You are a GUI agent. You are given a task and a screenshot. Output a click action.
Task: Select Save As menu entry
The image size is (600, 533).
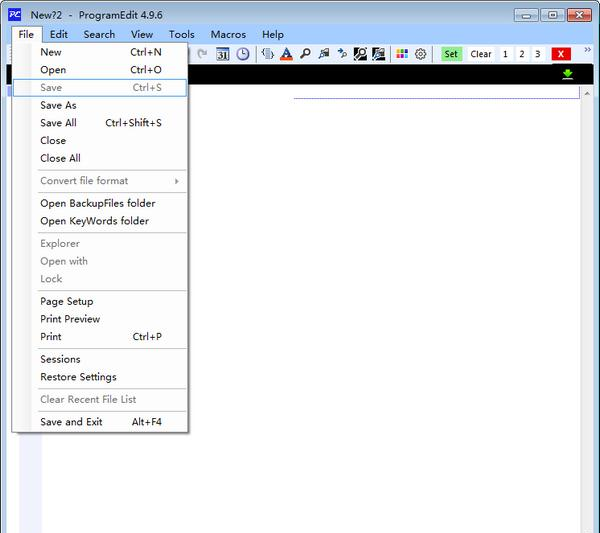click(100, 105)
